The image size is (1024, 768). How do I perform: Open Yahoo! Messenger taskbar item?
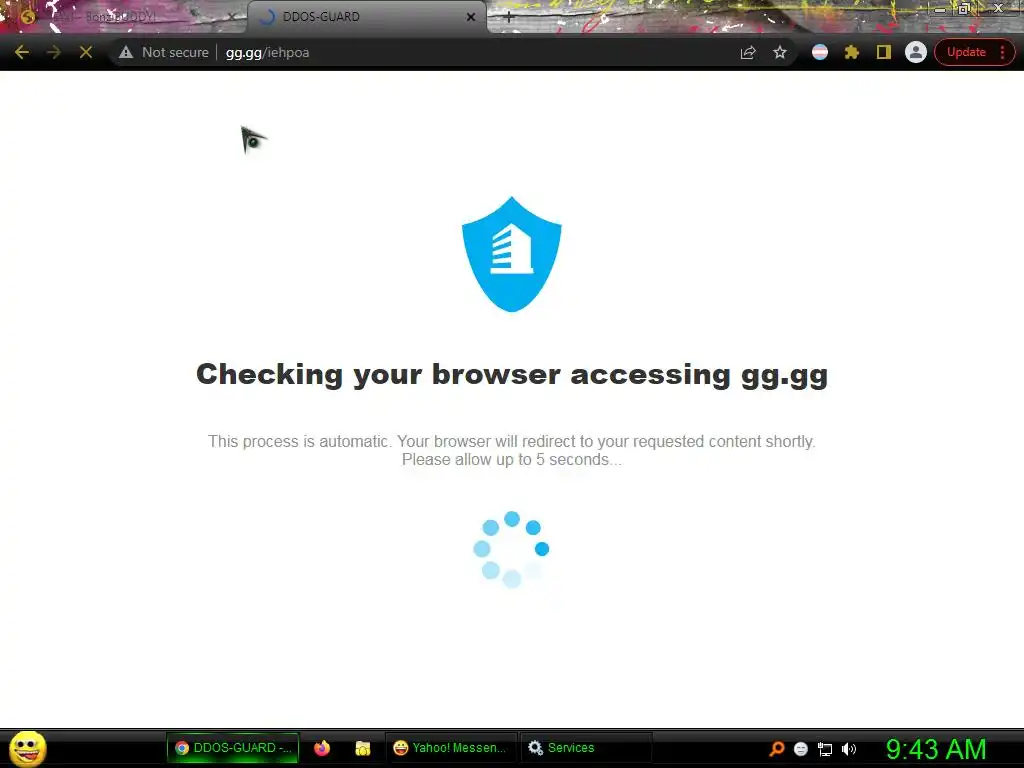[x=451, y=748]
